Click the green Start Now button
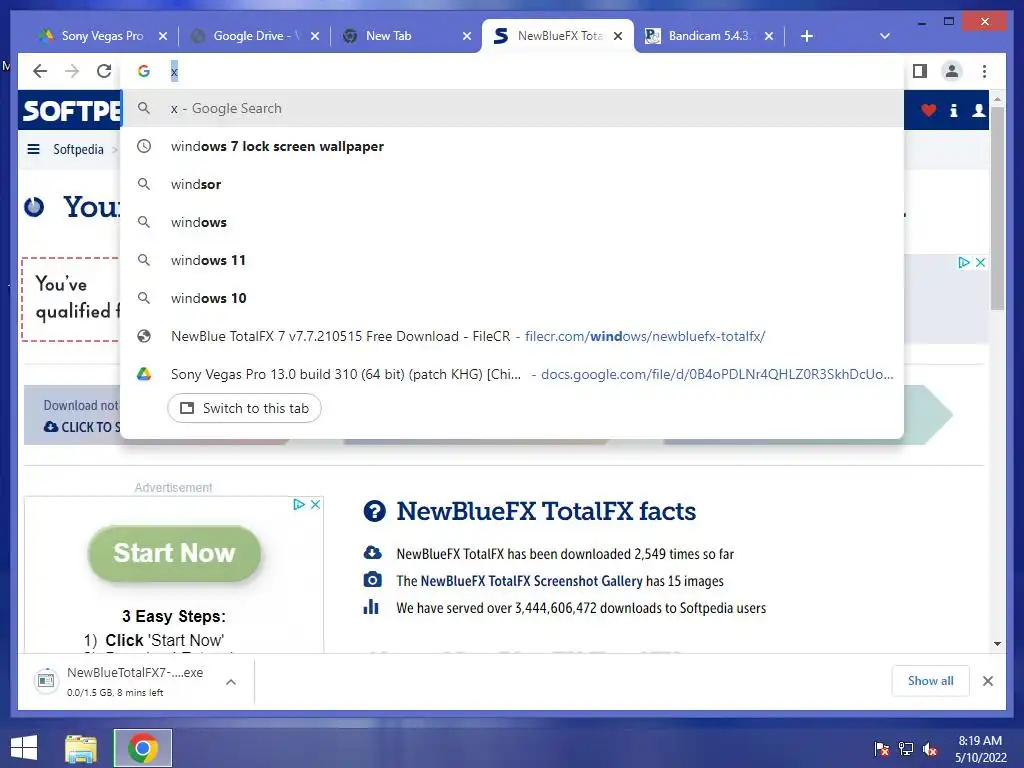 [174, 553]
